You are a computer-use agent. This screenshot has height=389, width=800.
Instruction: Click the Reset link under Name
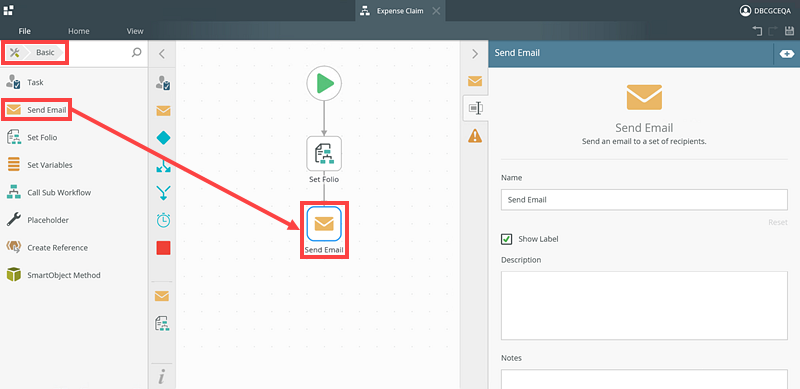click(x=778, y=223)
